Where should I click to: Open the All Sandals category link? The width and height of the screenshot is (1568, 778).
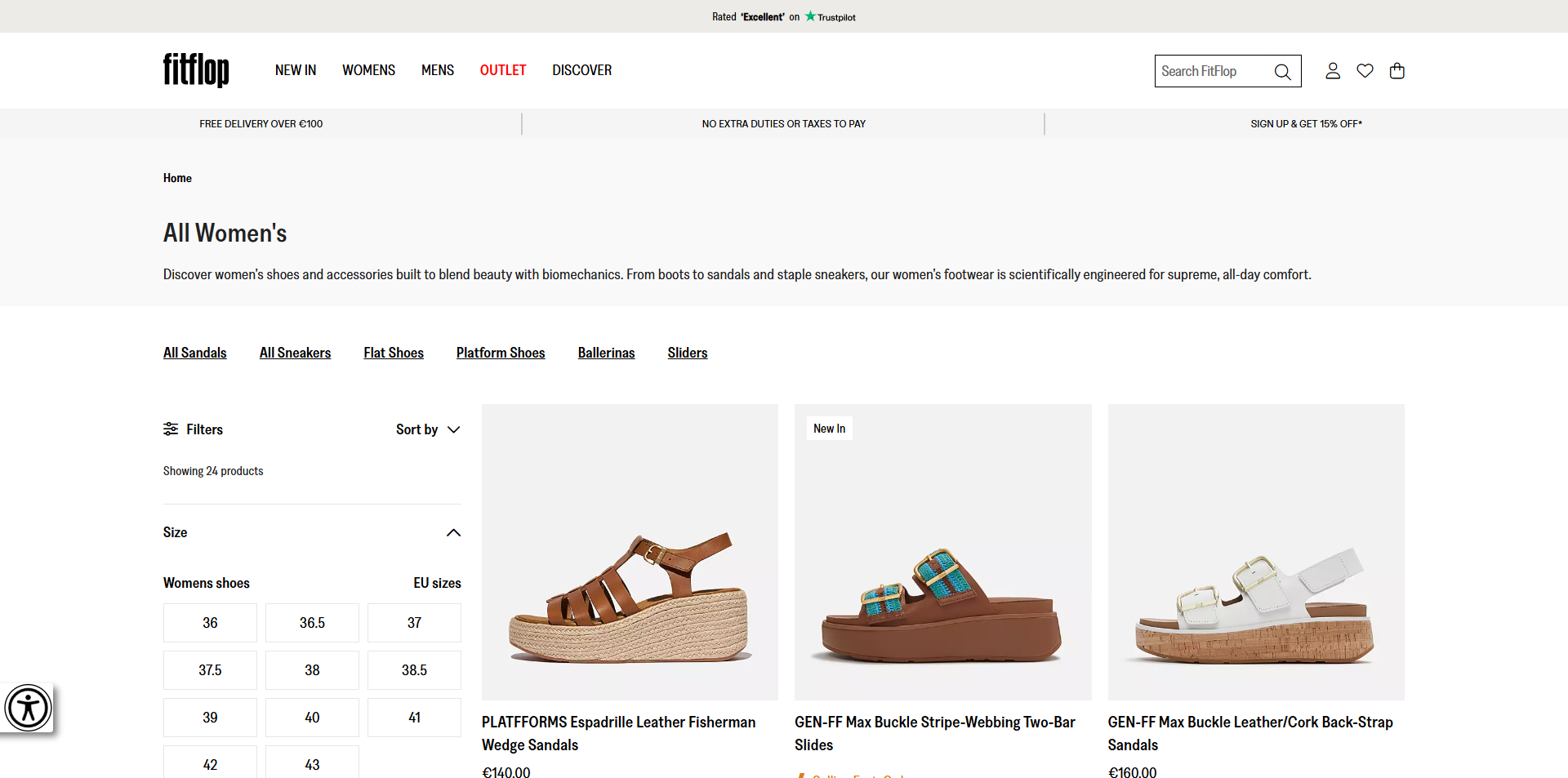pos(195,353)
